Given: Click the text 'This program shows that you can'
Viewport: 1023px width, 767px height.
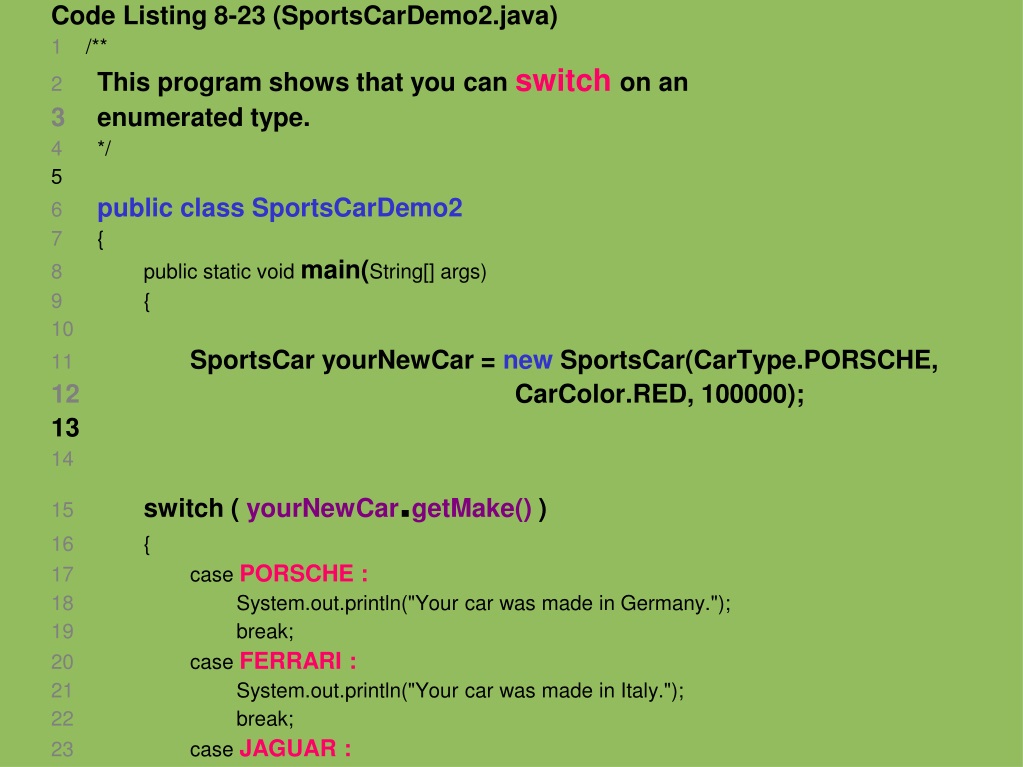Looking at the screenshot, I should coord(302,83).
